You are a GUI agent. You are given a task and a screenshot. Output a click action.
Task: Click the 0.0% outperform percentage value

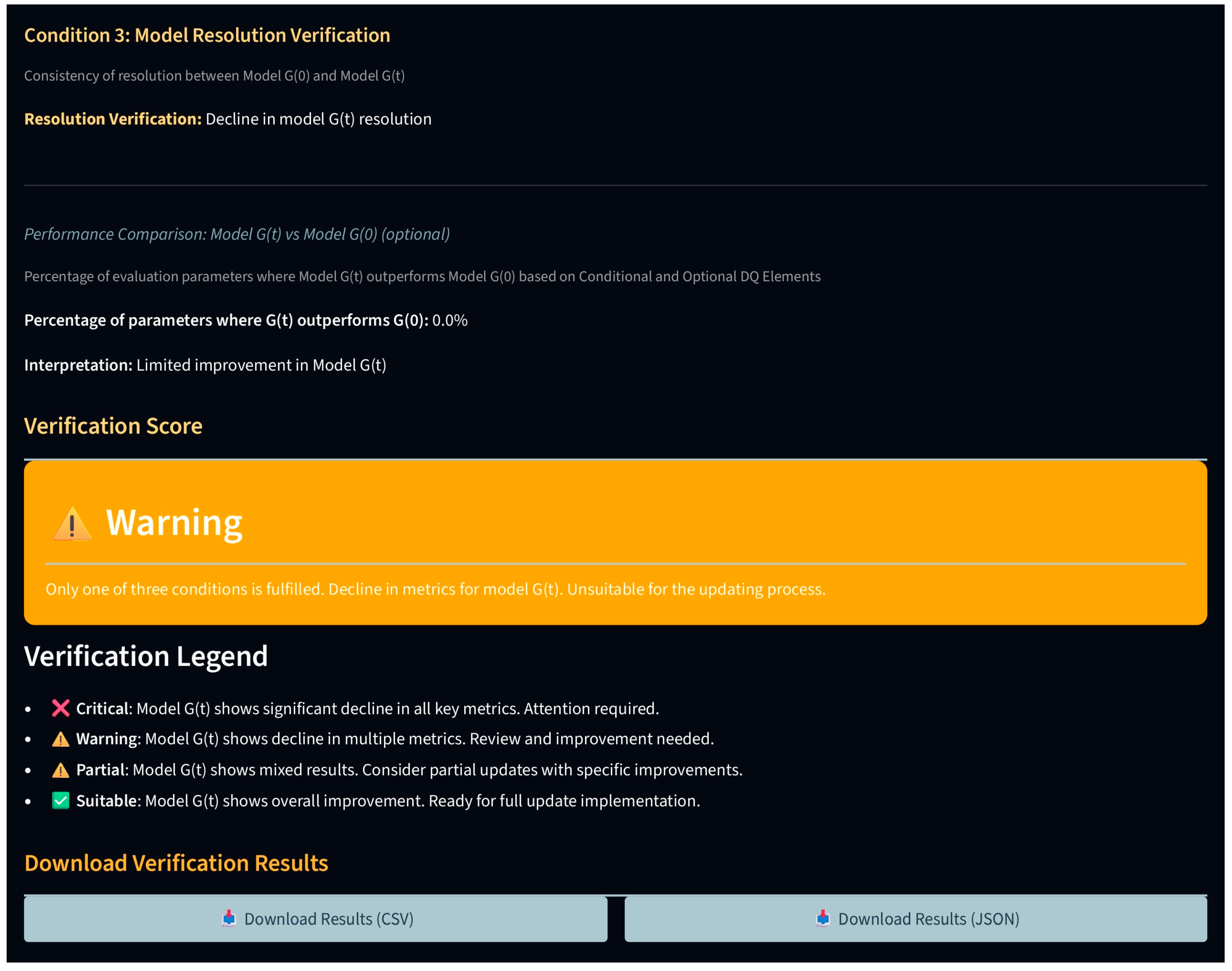(x=450, y=320)
